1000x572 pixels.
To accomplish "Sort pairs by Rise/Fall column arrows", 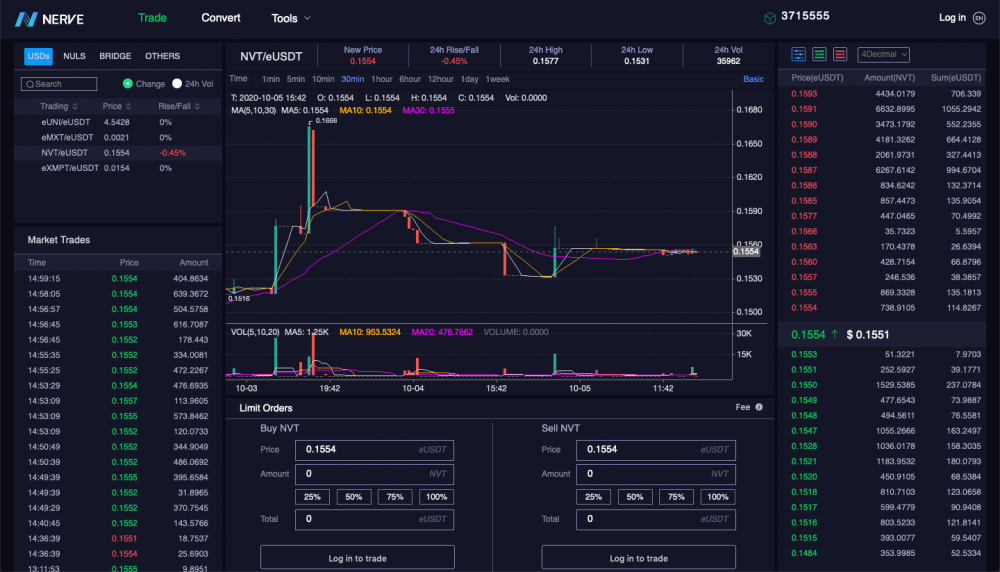I will (x=197, y=106).
